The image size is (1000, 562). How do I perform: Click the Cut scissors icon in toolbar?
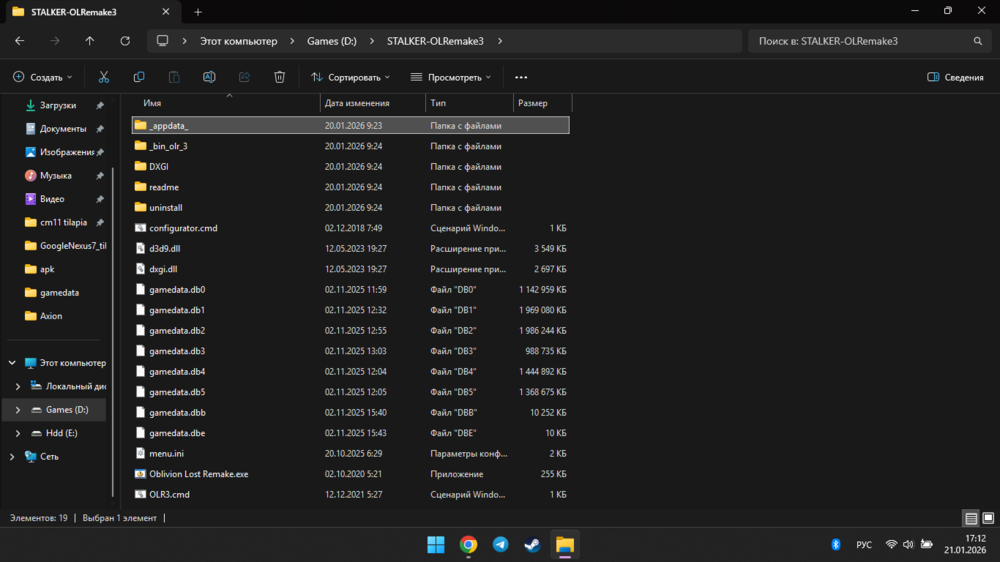coord(103,77)
